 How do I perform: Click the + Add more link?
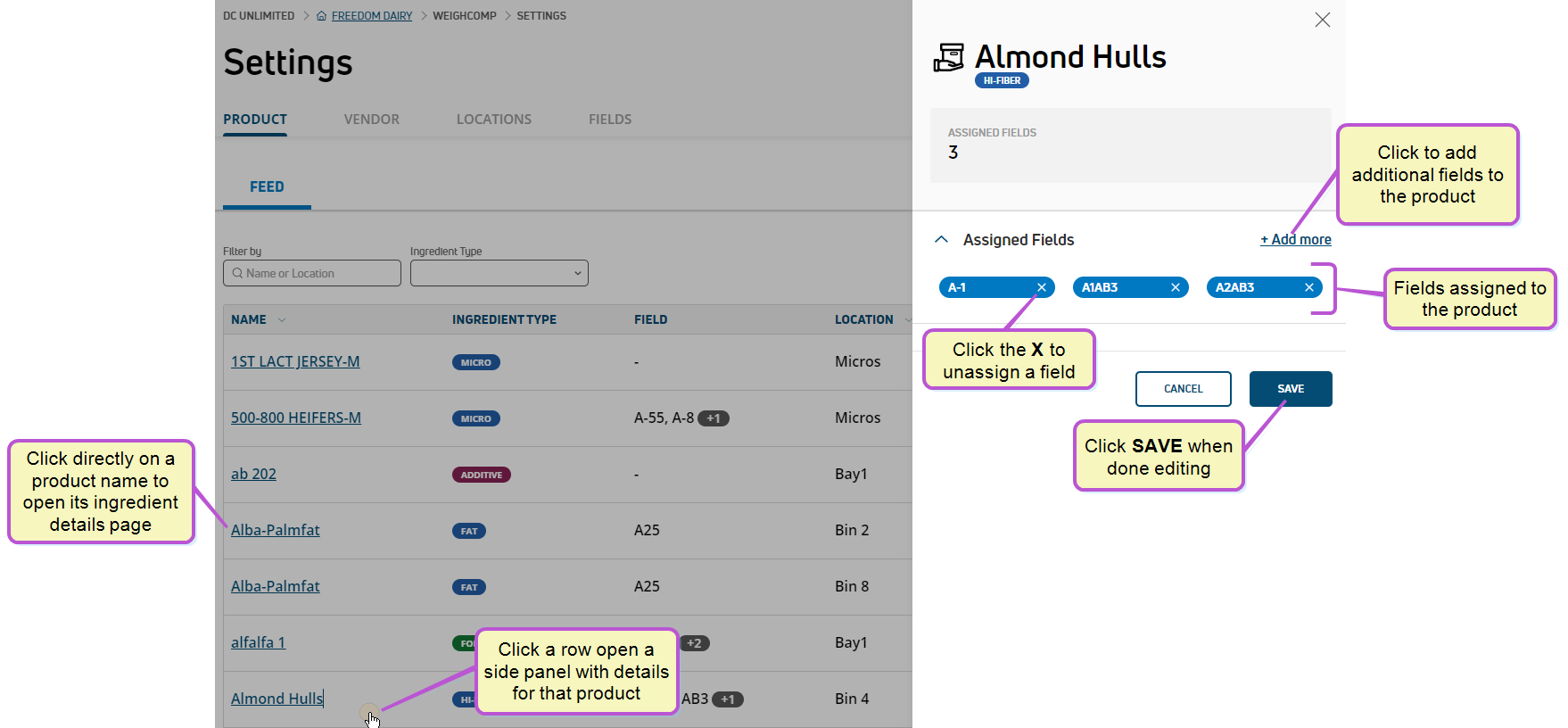click(x=1296, y=239)
